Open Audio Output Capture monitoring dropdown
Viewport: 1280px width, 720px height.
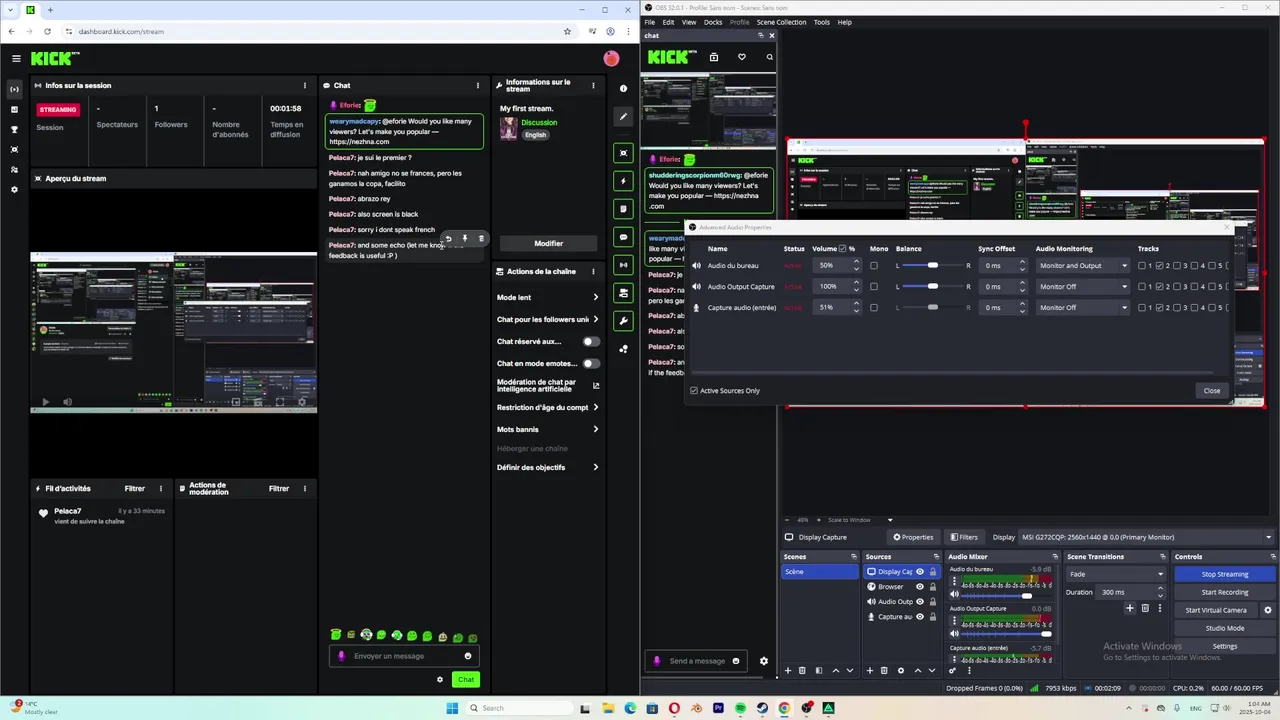click(1083, 287)
